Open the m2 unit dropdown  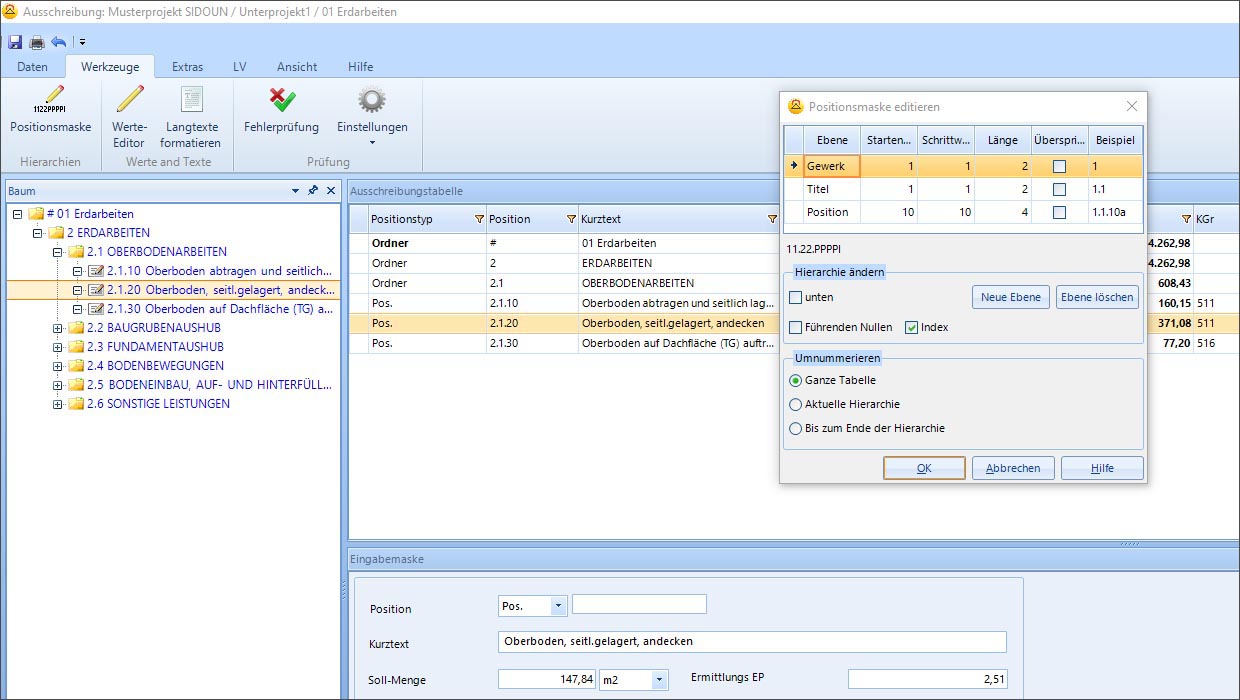(658, 680)
